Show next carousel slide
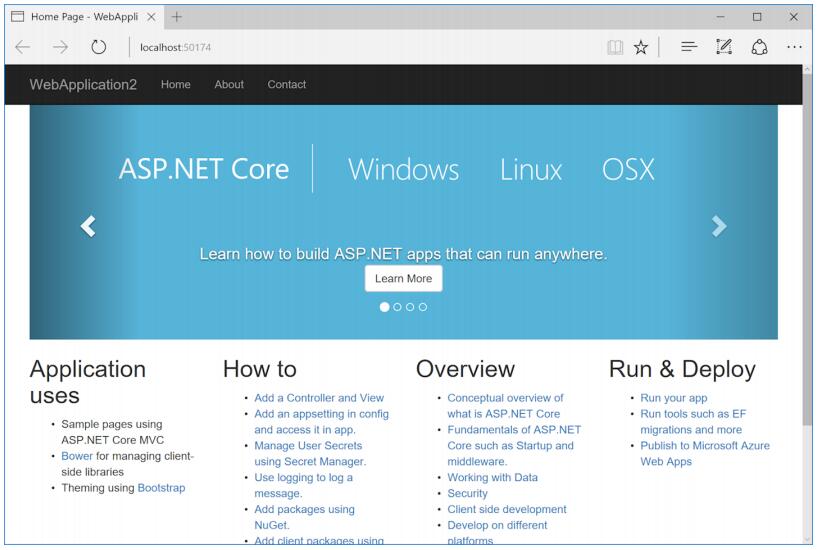 [x=719, y=227]
